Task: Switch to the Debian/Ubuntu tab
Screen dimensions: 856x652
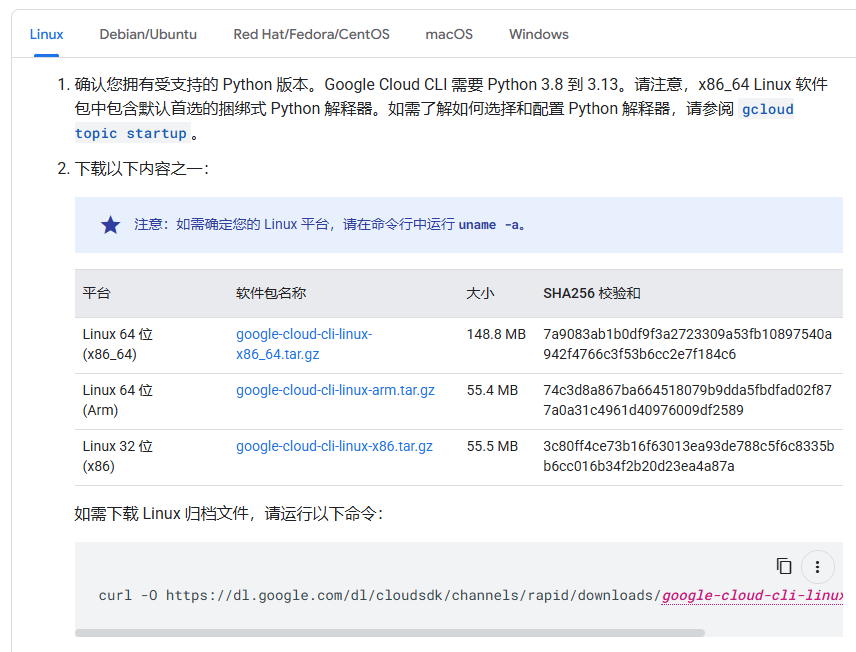Action: (x=148, y=34)
